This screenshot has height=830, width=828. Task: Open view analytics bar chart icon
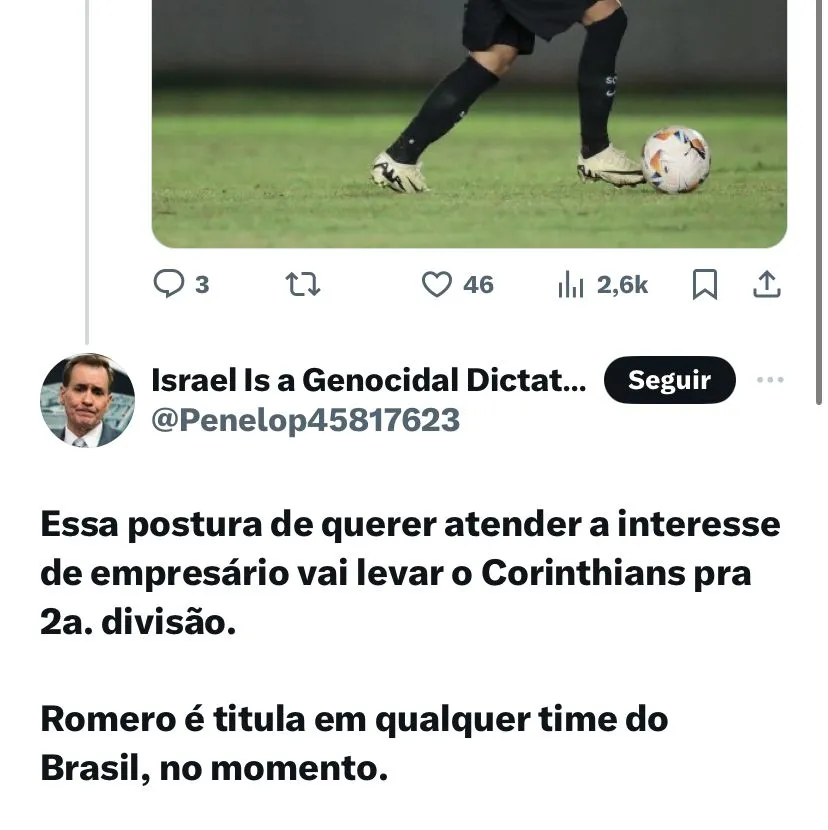click(570, 285)
